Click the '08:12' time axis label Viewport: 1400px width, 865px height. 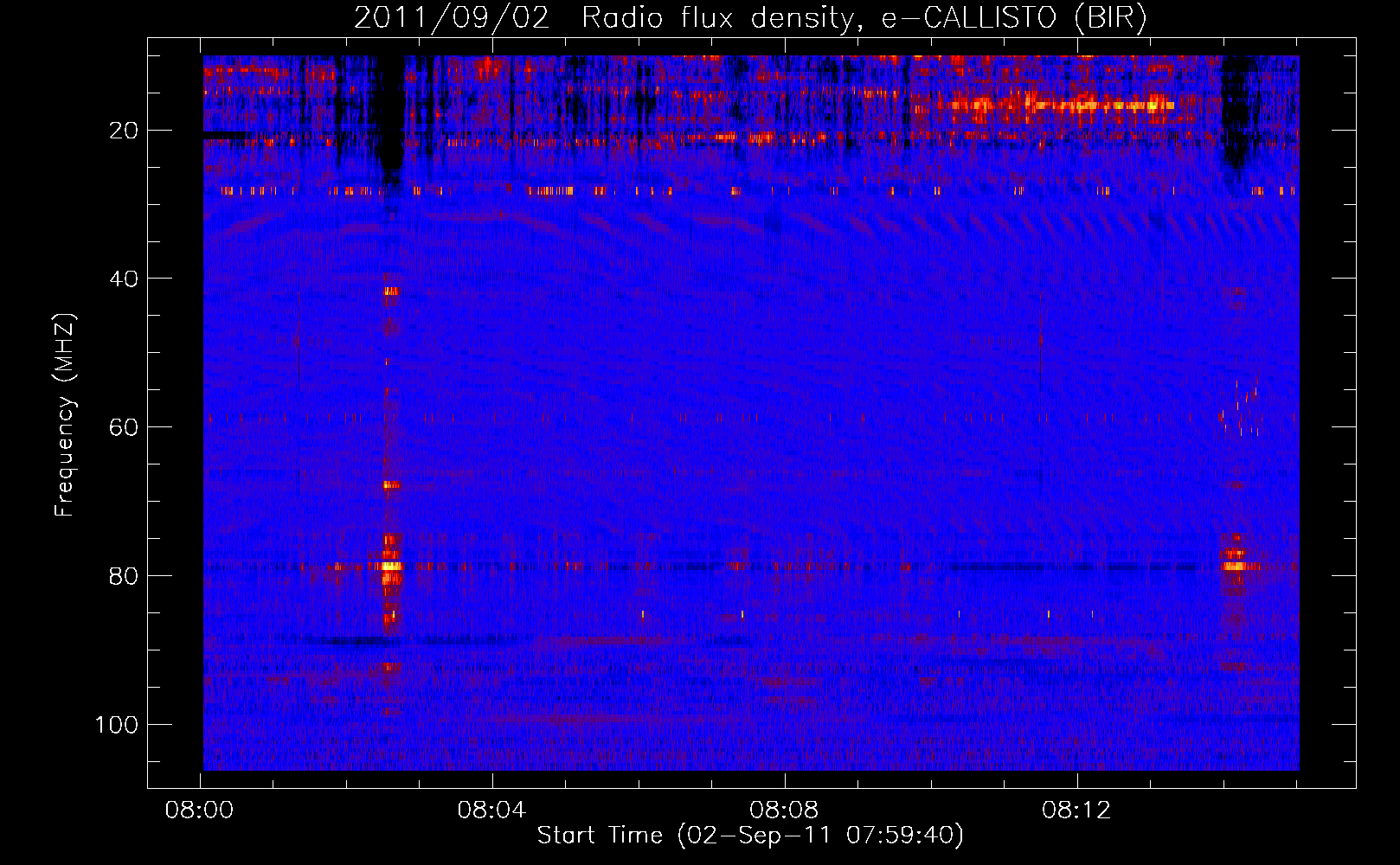(x=1076, y=811)
